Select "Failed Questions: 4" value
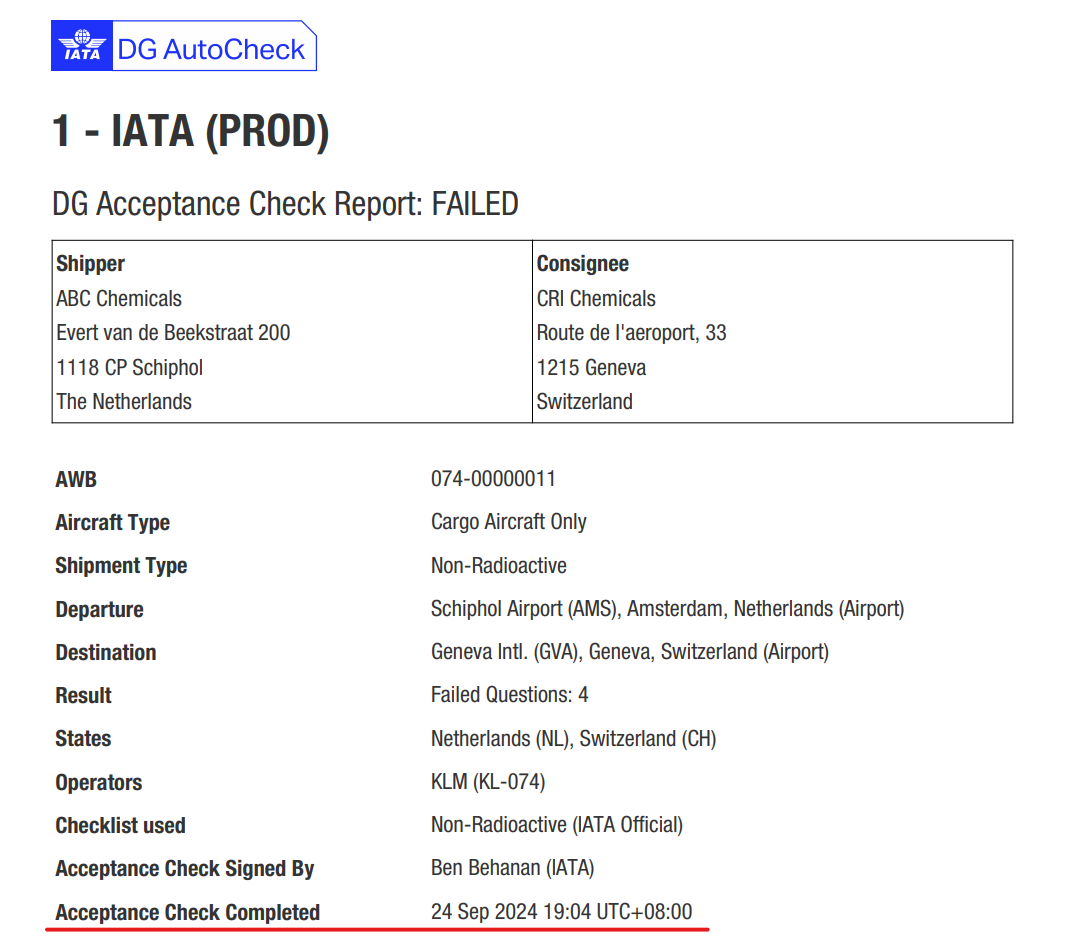This screenshot has width=1076, height=943. (509, 695)
